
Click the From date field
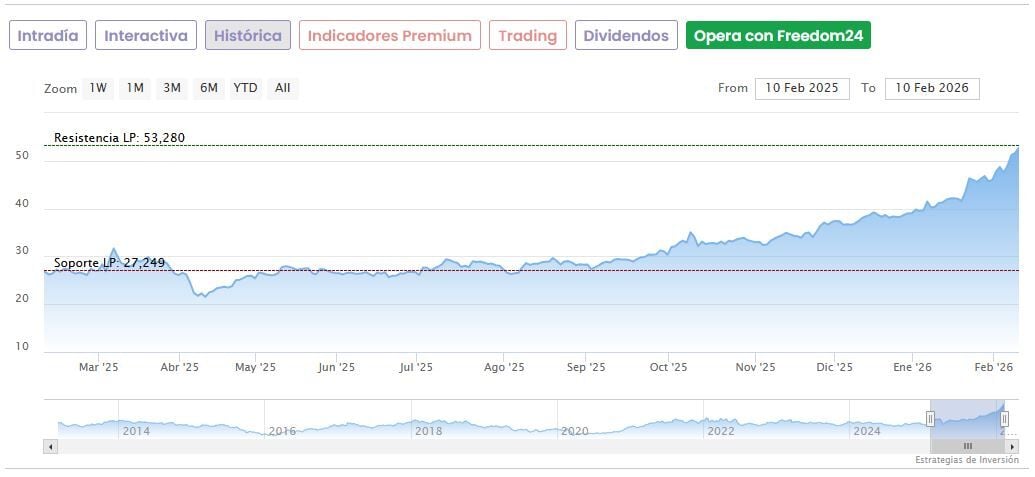pyautogui.click(x=802, y=88)
